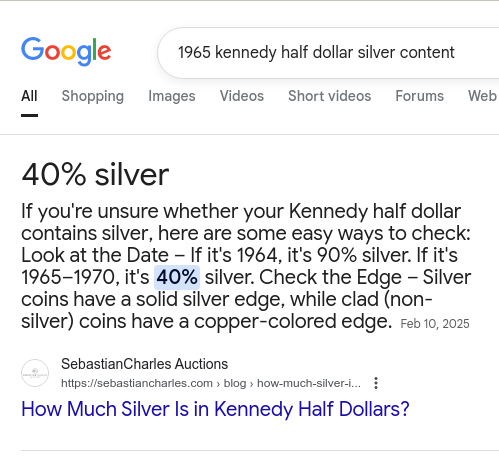499x462 pixels.
Task: Go to the Videos tab
Action: click(242, 96)
